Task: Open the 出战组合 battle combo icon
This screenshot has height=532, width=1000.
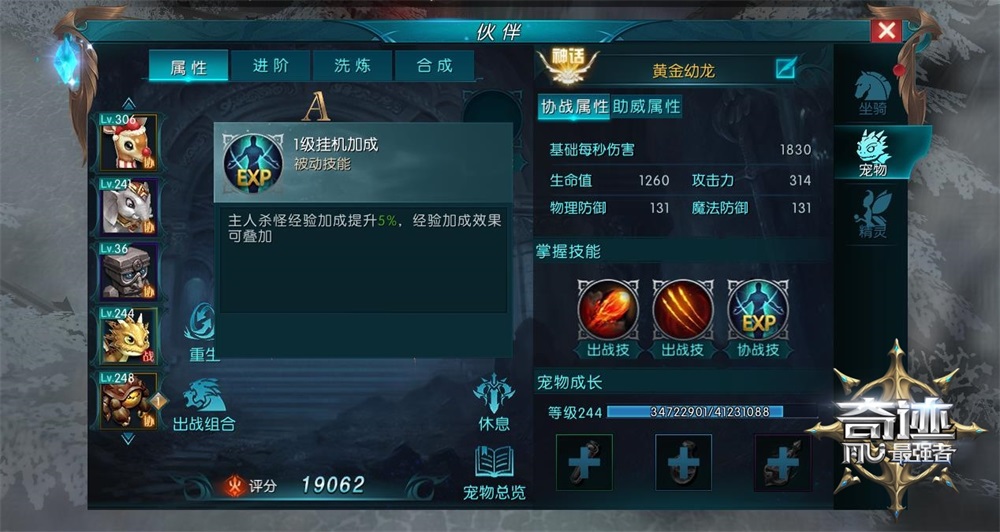Action: [x=204, y=404]
